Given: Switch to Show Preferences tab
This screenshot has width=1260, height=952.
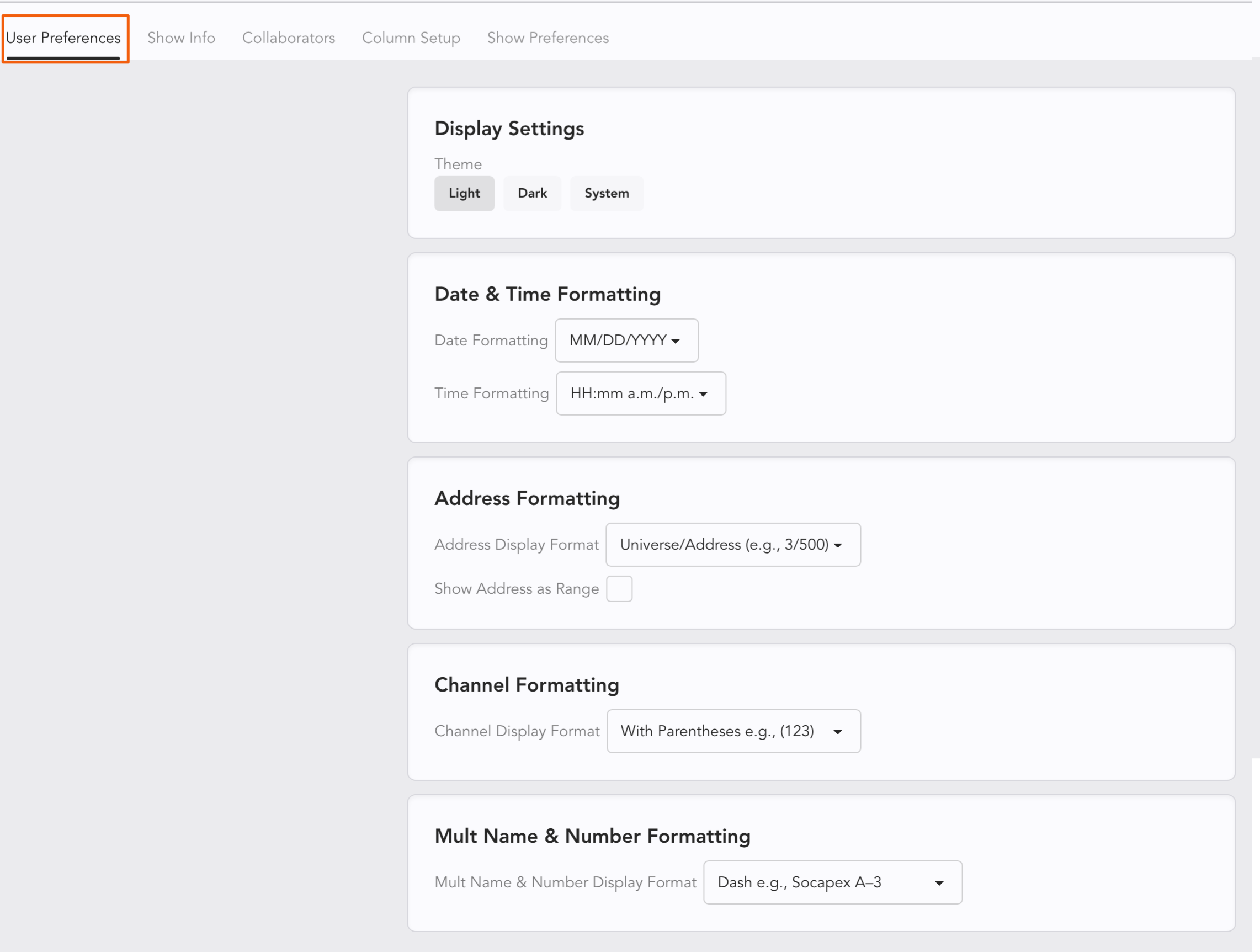Looking at the screenshot, I should (547, 38).
